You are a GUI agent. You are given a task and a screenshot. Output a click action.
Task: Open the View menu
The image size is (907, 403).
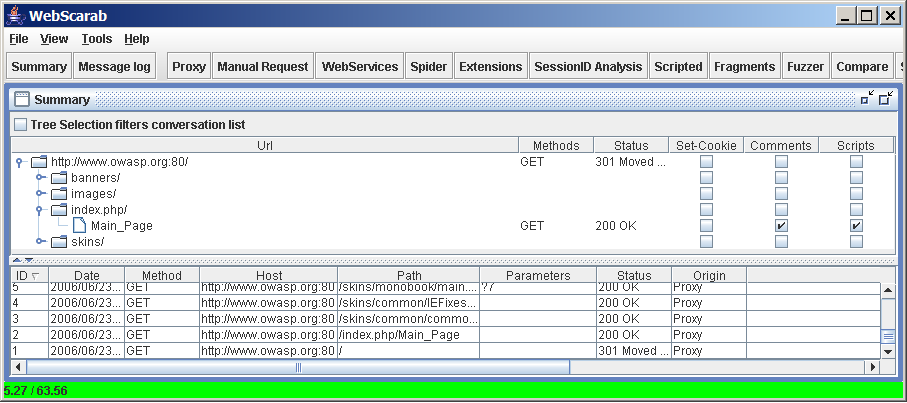(x=54, y=39)
